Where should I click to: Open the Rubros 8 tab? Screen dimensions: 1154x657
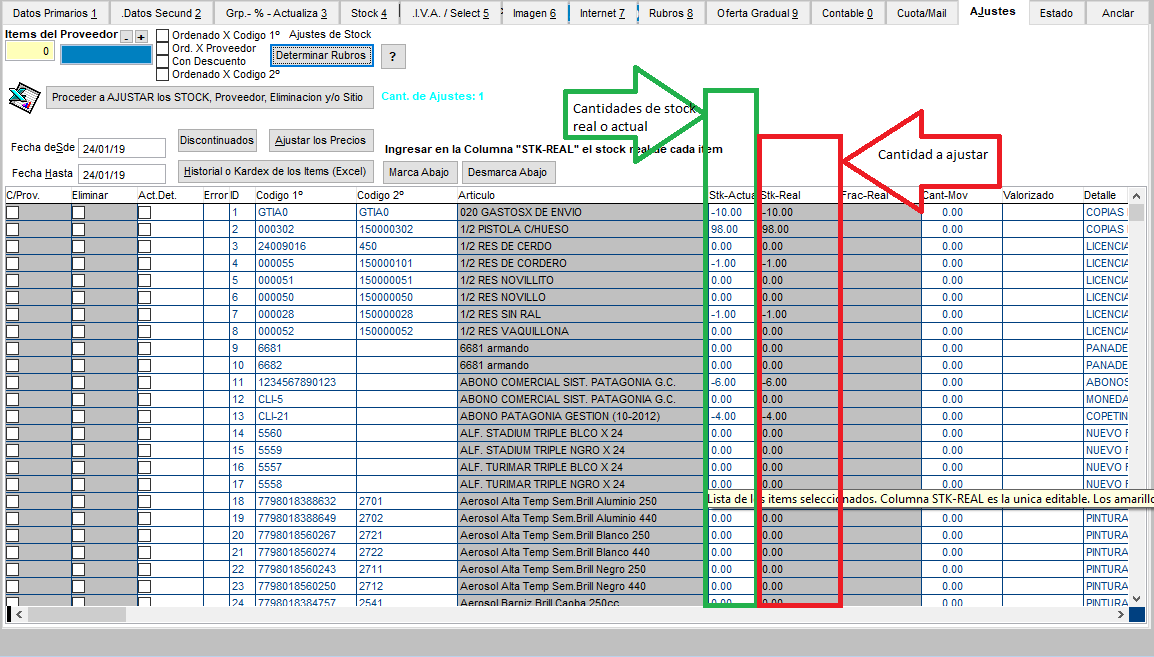(x=671, y=13)
